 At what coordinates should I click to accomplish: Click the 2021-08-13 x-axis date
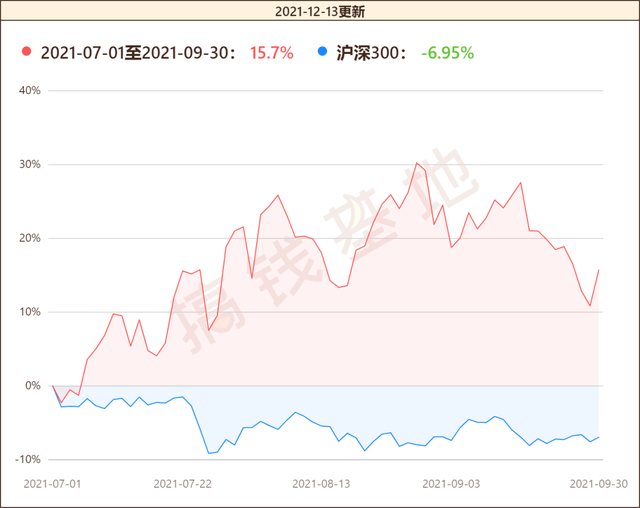(x=321, y=484)
